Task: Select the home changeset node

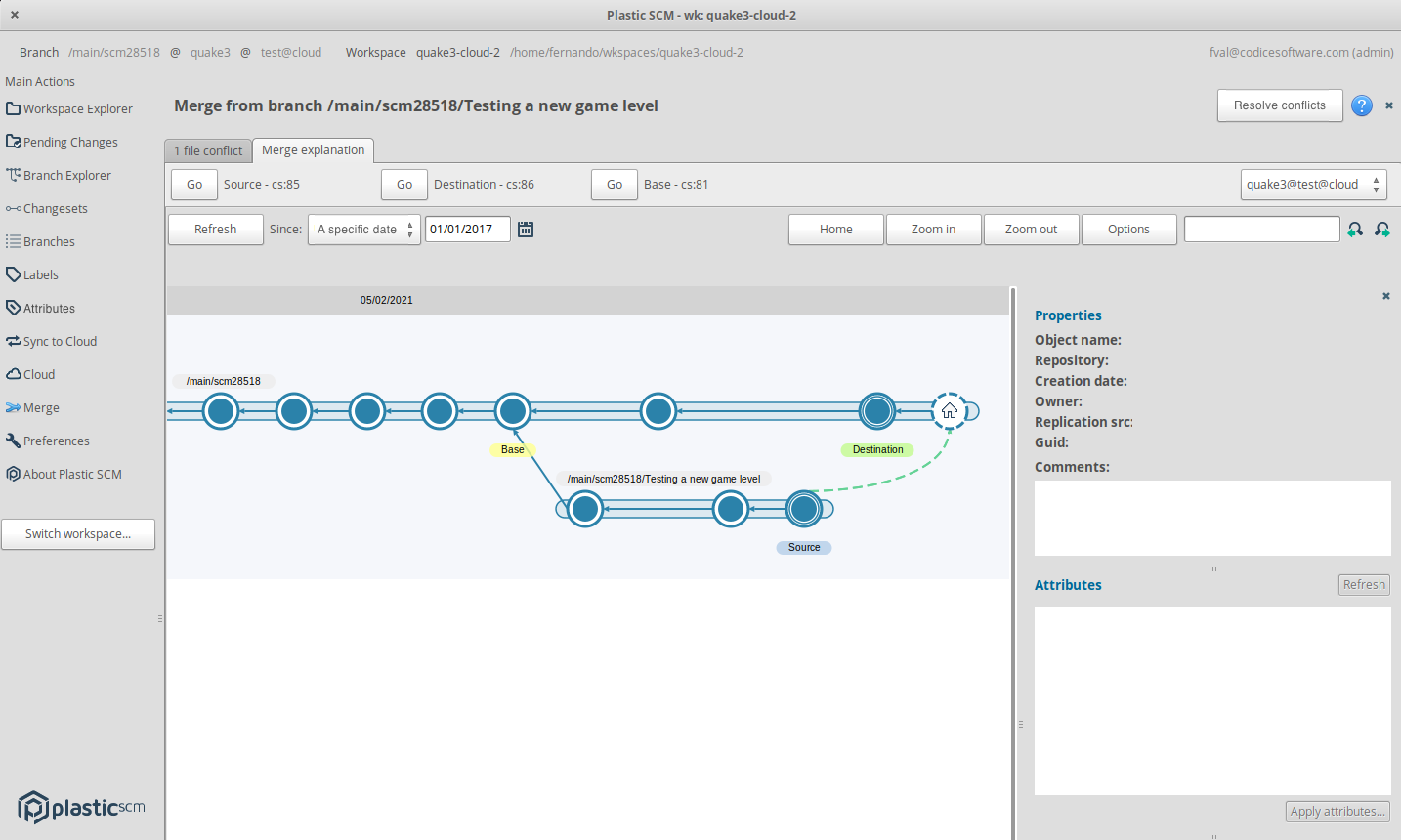Action: coord(950,411)
